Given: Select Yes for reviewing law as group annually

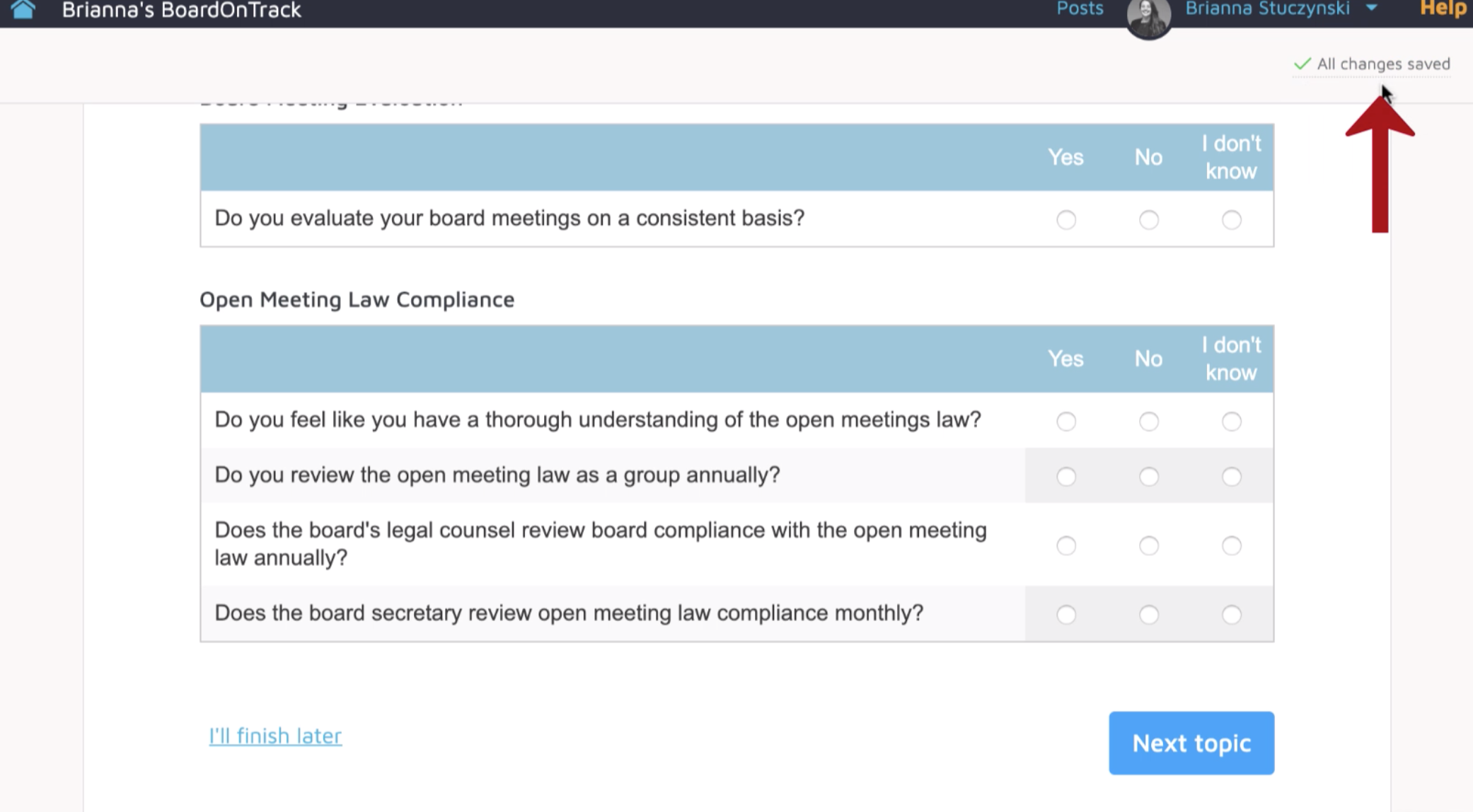Looking at the screenshot, I should click(1066, 477).
